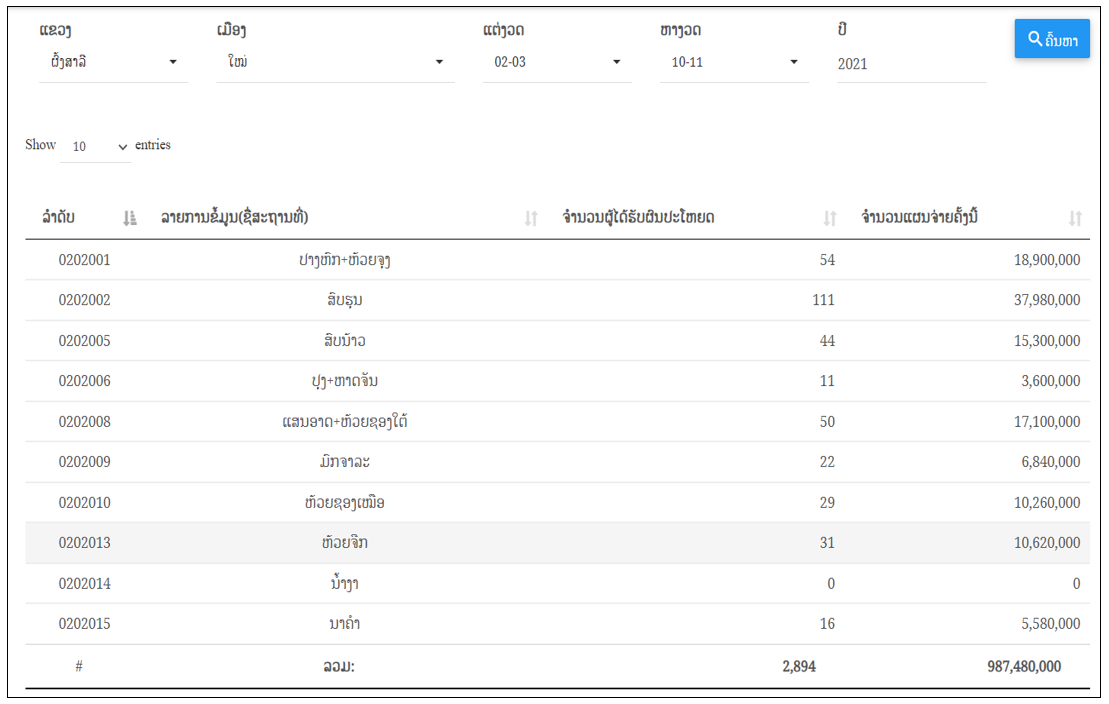This screenshot has width=1109, height=704.
Task: Click the row coded 0202006
Action: (557, 381)
